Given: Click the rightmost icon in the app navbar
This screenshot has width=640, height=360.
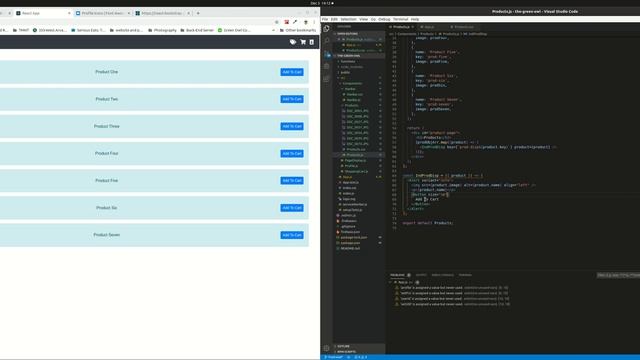Looking at the screenshot, I should click(x=311, y=42).
